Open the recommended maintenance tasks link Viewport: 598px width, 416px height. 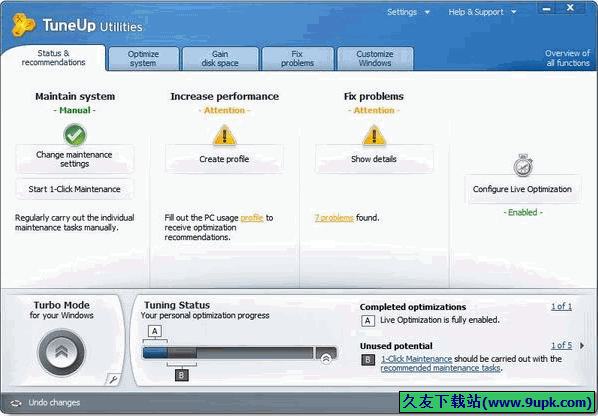pos(440,368)
